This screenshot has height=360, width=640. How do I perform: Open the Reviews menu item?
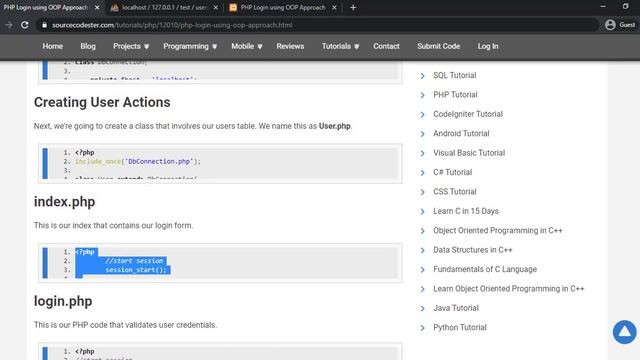click(290, 46)
